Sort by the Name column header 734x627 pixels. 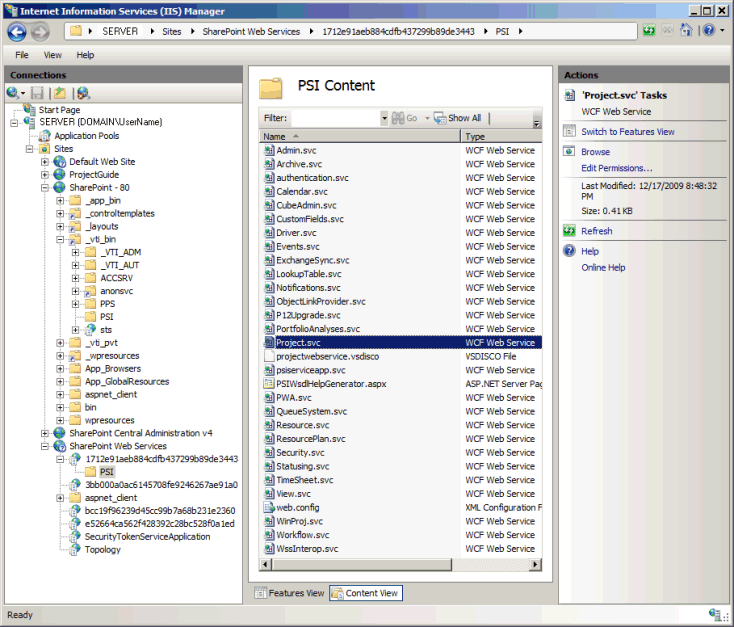(x=360, y=136)
